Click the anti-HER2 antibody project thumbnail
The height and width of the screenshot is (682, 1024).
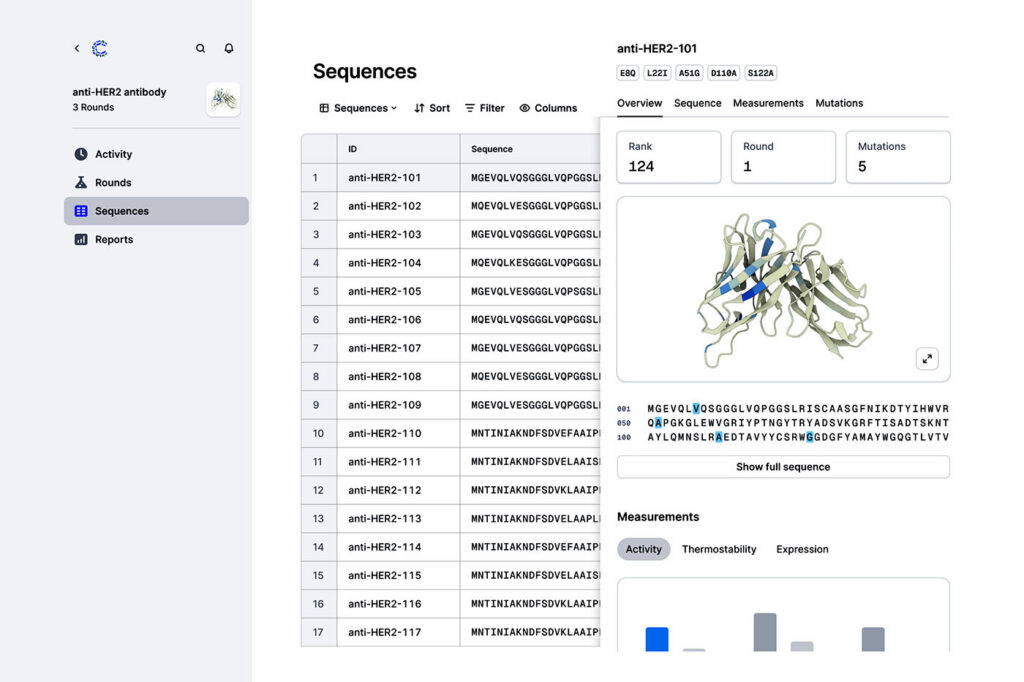click(223, 99)
